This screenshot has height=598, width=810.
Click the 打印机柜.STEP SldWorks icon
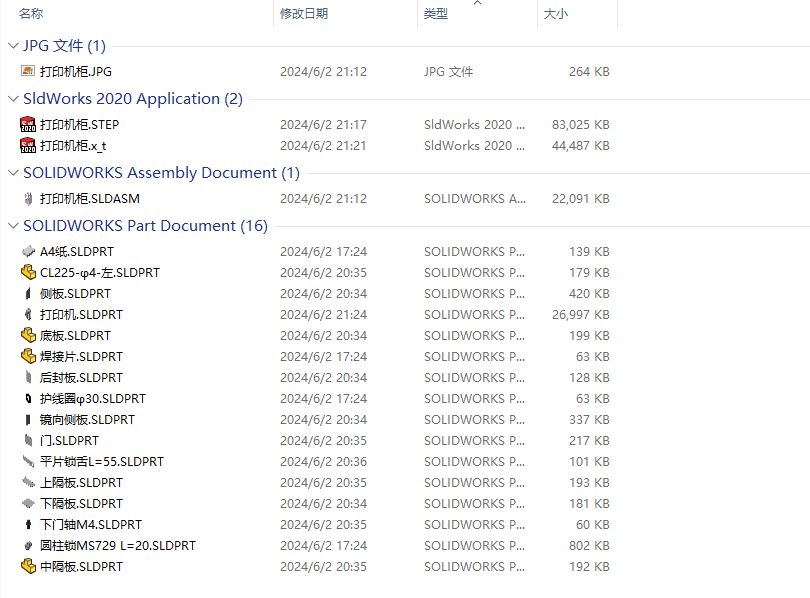click(x=28, y=124)
